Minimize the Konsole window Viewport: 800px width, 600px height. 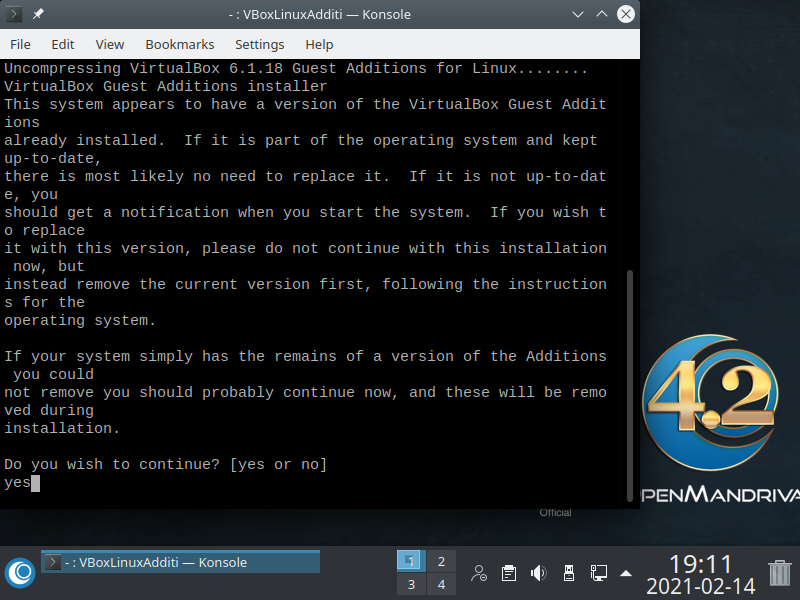tap(578, 14)
